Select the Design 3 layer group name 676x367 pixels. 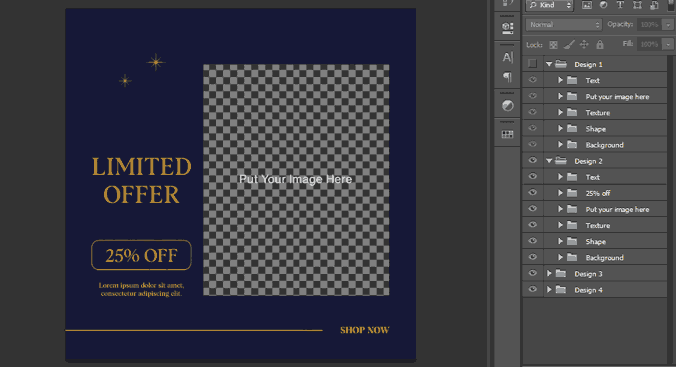(x=588, y=274)
